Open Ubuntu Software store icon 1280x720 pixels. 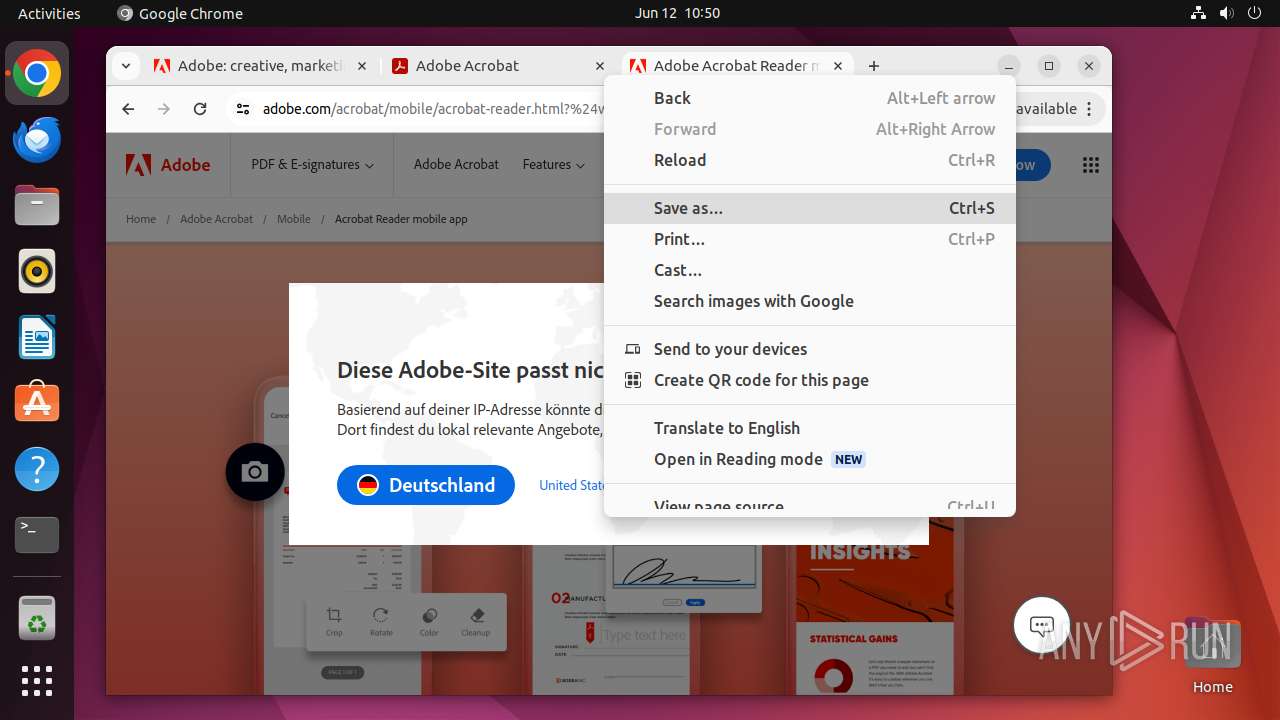click(x=37, y=403)
